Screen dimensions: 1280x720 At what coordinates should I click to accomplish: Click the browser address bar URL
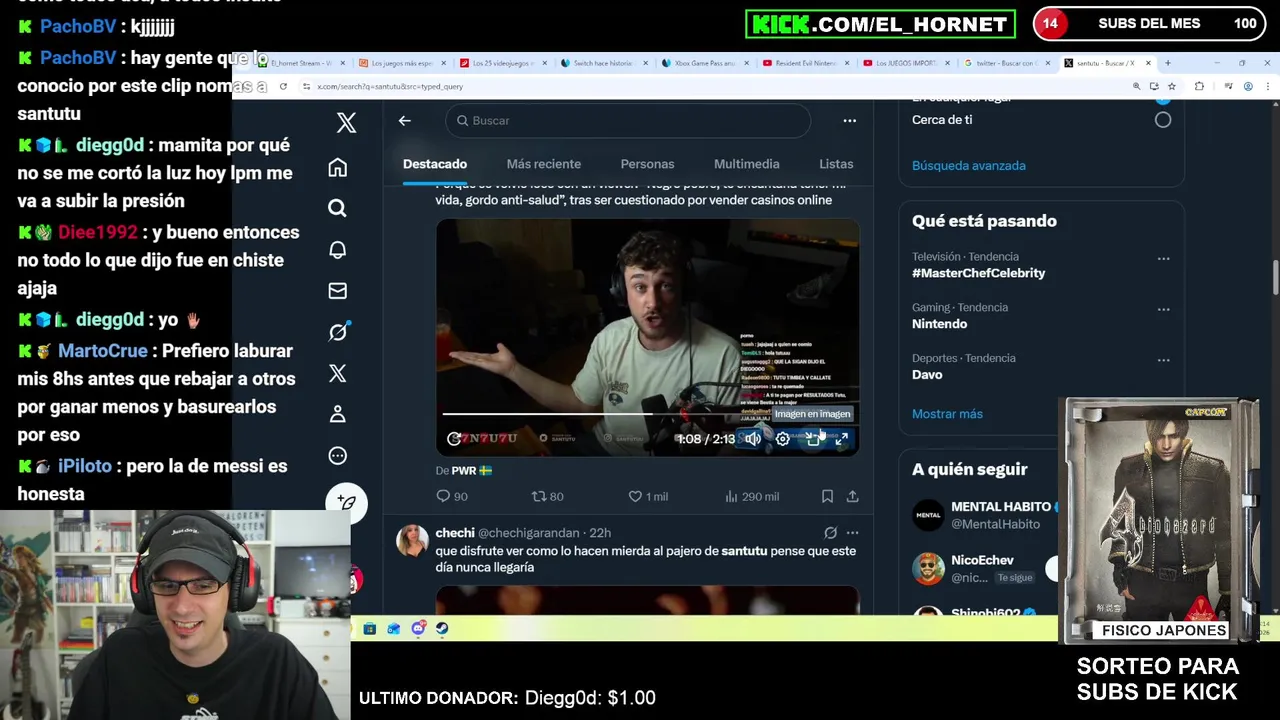pyautogui.click(x=390, y=87)
